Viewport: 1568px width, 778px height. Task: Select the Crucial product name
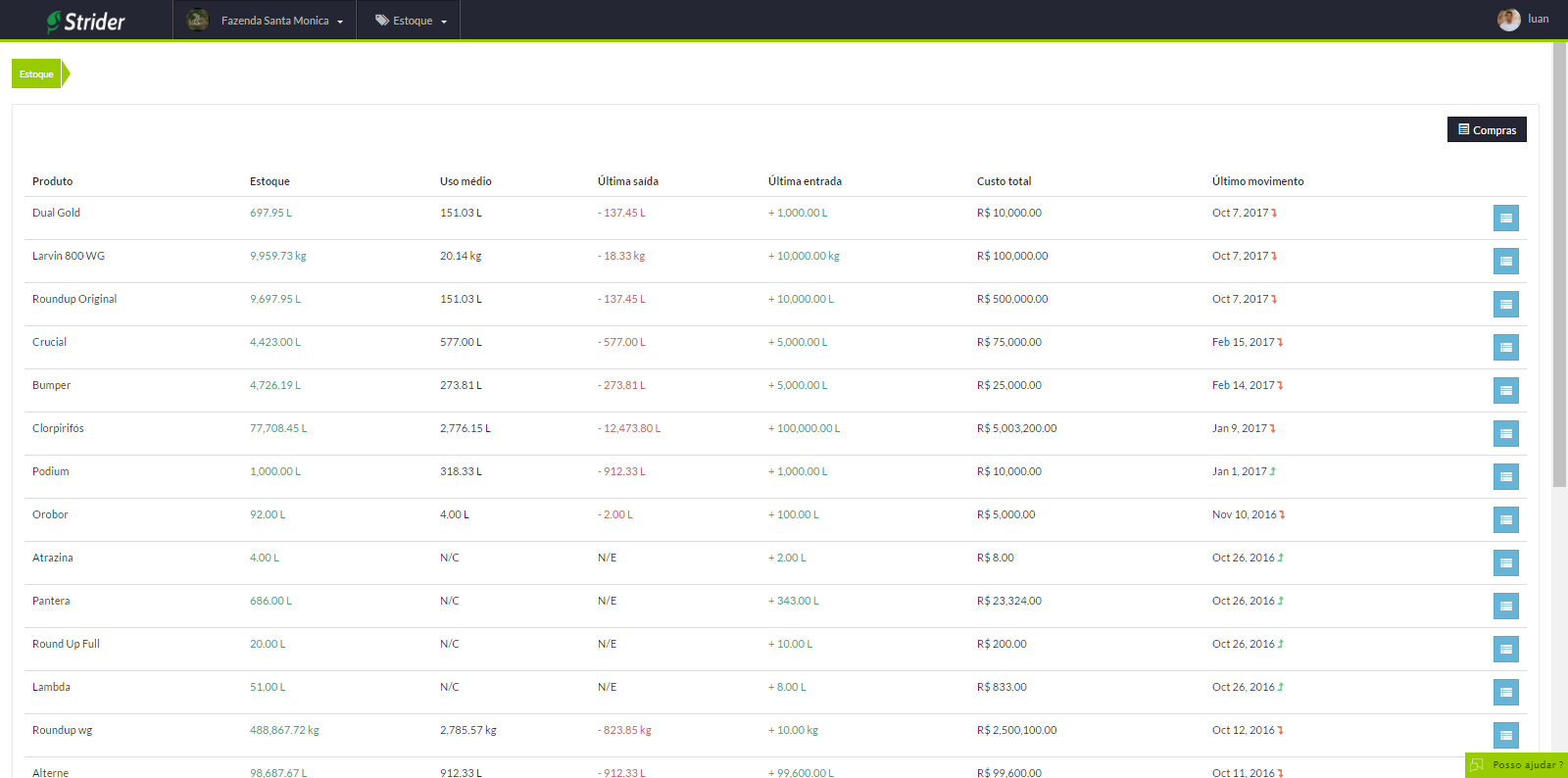click(x=49, y=342)
